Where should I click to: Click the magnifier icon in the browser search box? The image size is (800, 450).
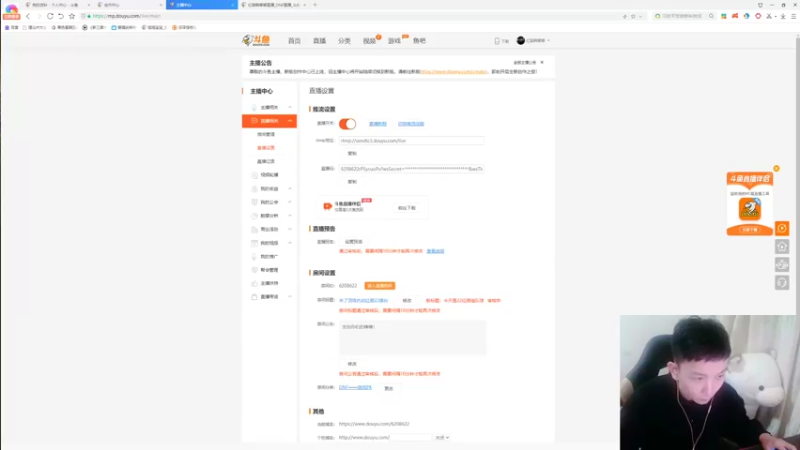pyautogui.click(x=711, y=16)
